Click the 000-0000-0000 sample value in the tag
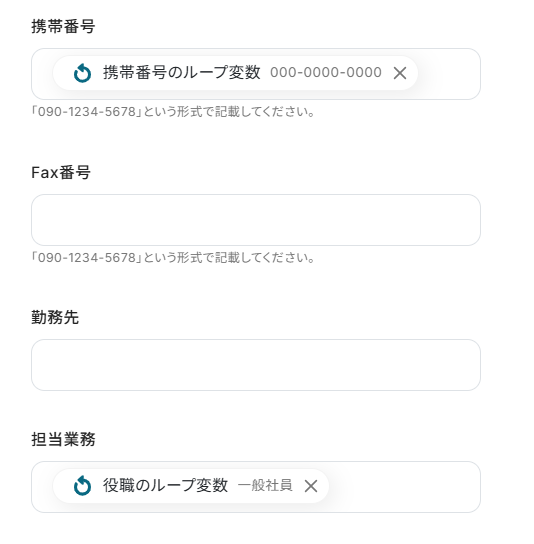Viewport: 534px width, 544px height. (x=326, y=73)
